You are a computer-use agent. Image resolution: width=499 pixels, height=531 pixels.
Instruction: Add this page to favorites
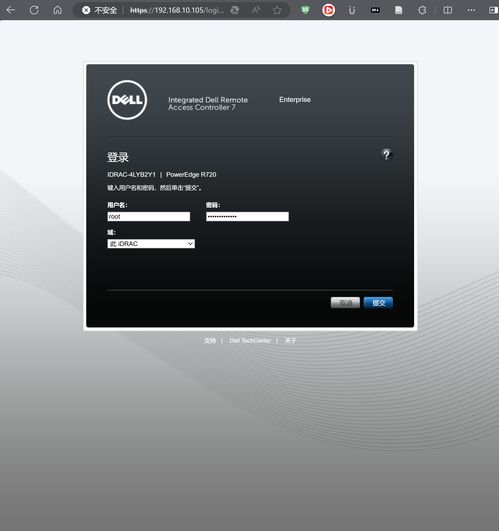click(277, 10)
